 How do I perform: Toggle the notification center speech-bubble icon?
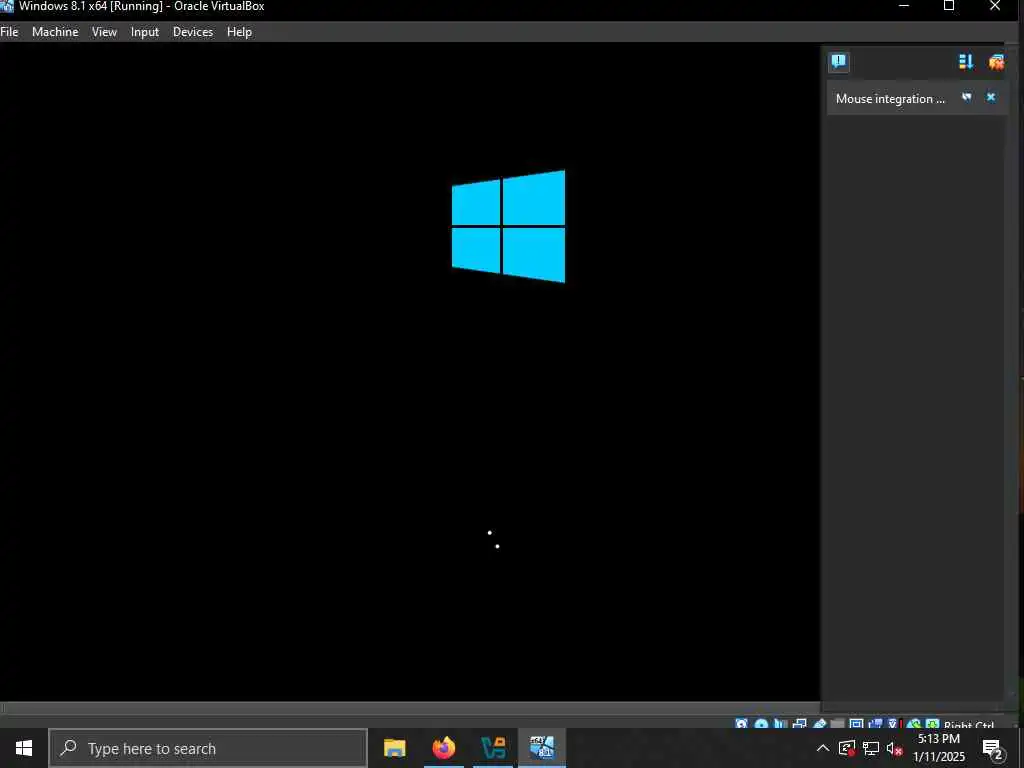pos(839,62)
